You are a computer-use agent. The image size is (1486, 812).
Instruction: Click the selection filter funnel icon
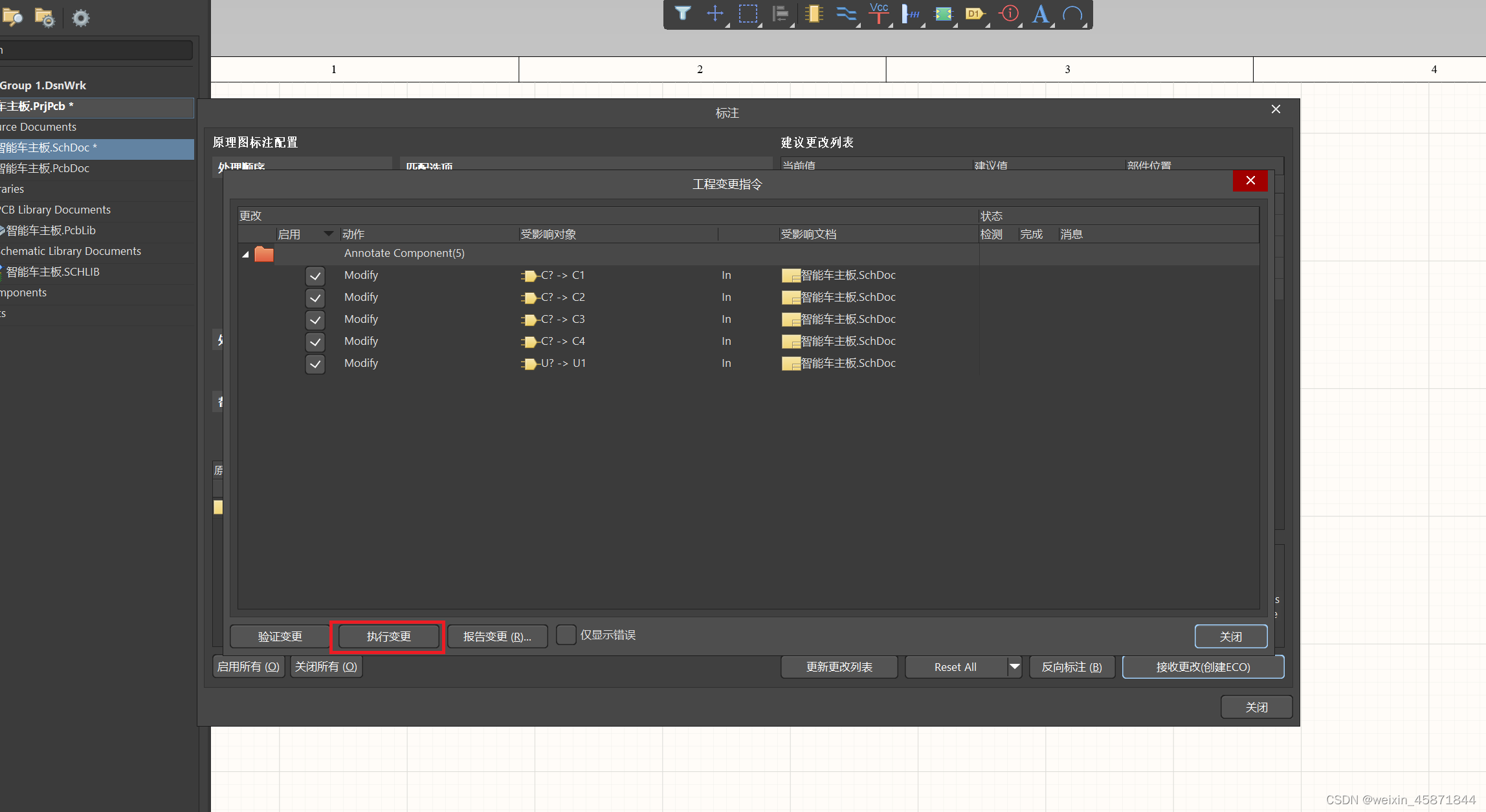pos(683,14)
